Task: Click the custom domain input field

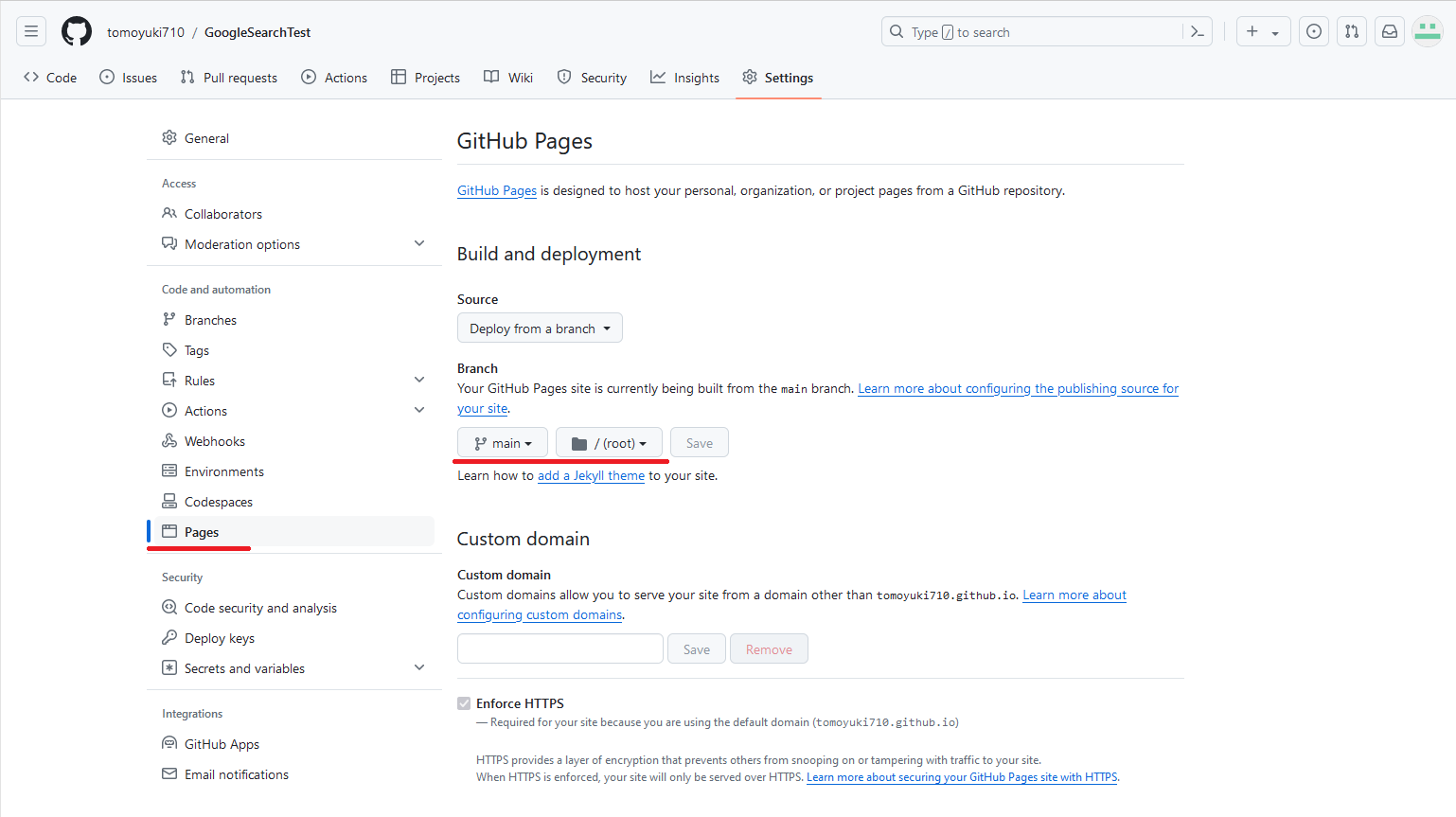Action: (559, 648)
